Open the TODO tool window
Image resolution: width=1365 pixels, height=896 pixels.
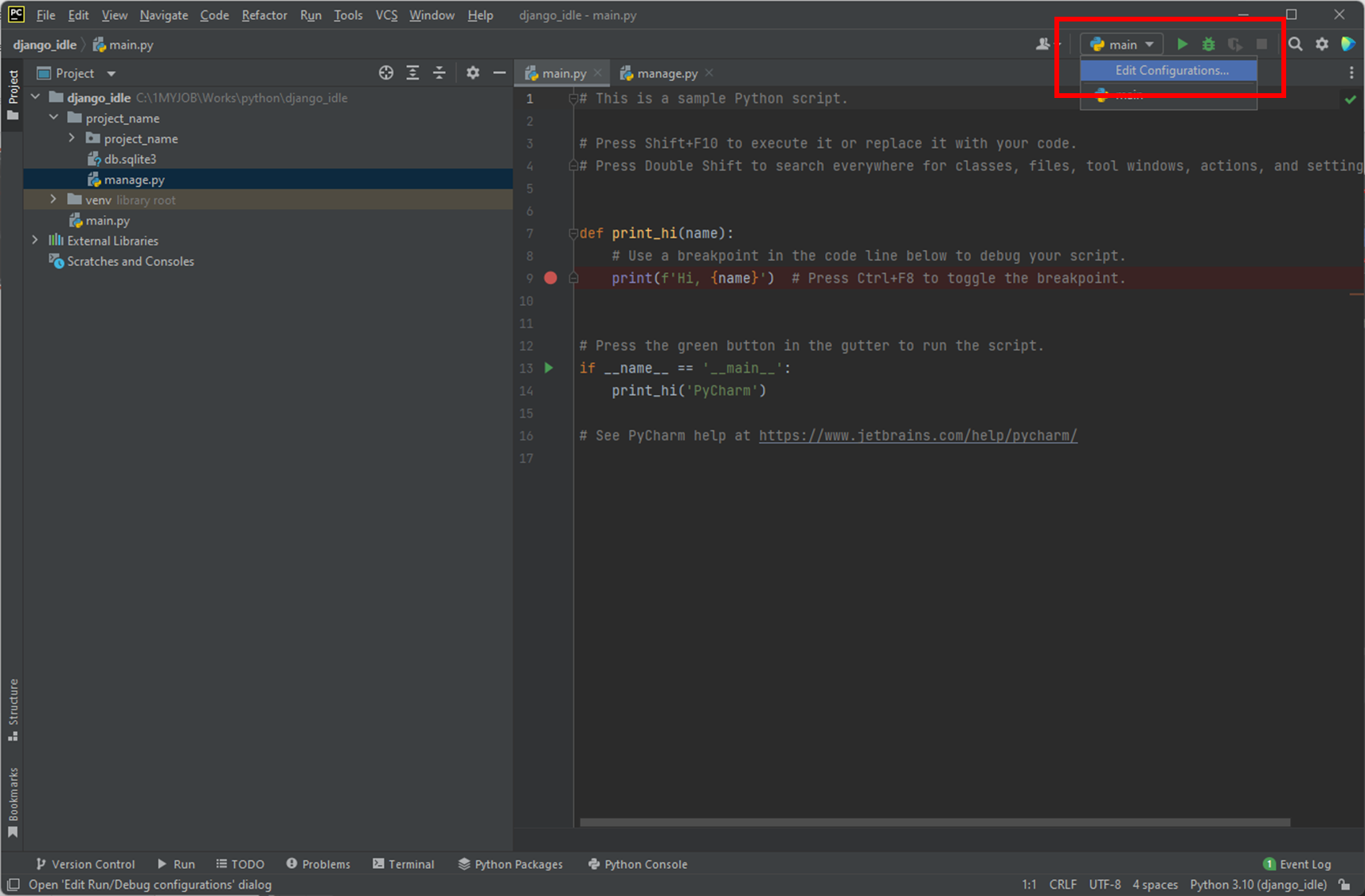pos(241,864)
